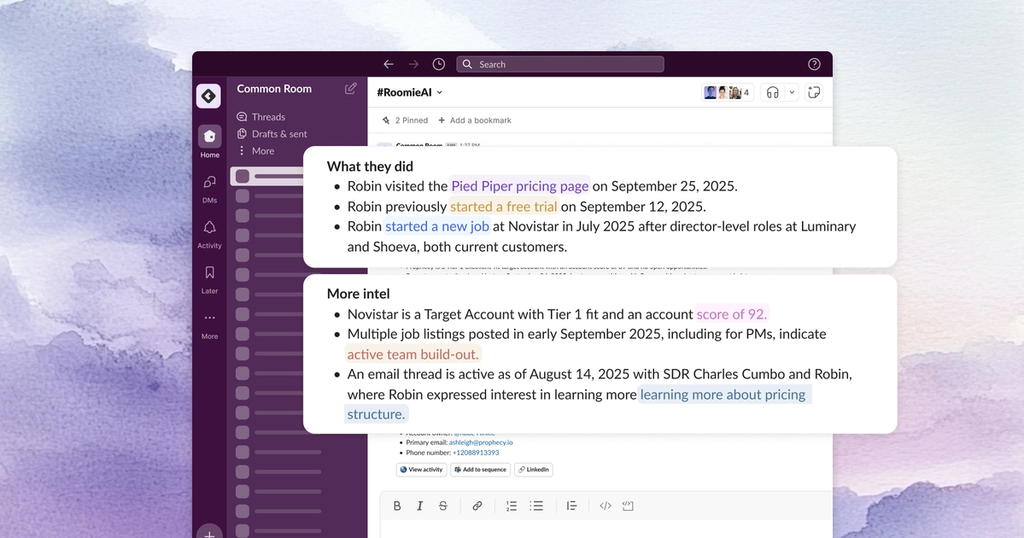Click the phone number +12088913393
The height and width of the screenshot is (538, 1024).
tap(474, 452)
